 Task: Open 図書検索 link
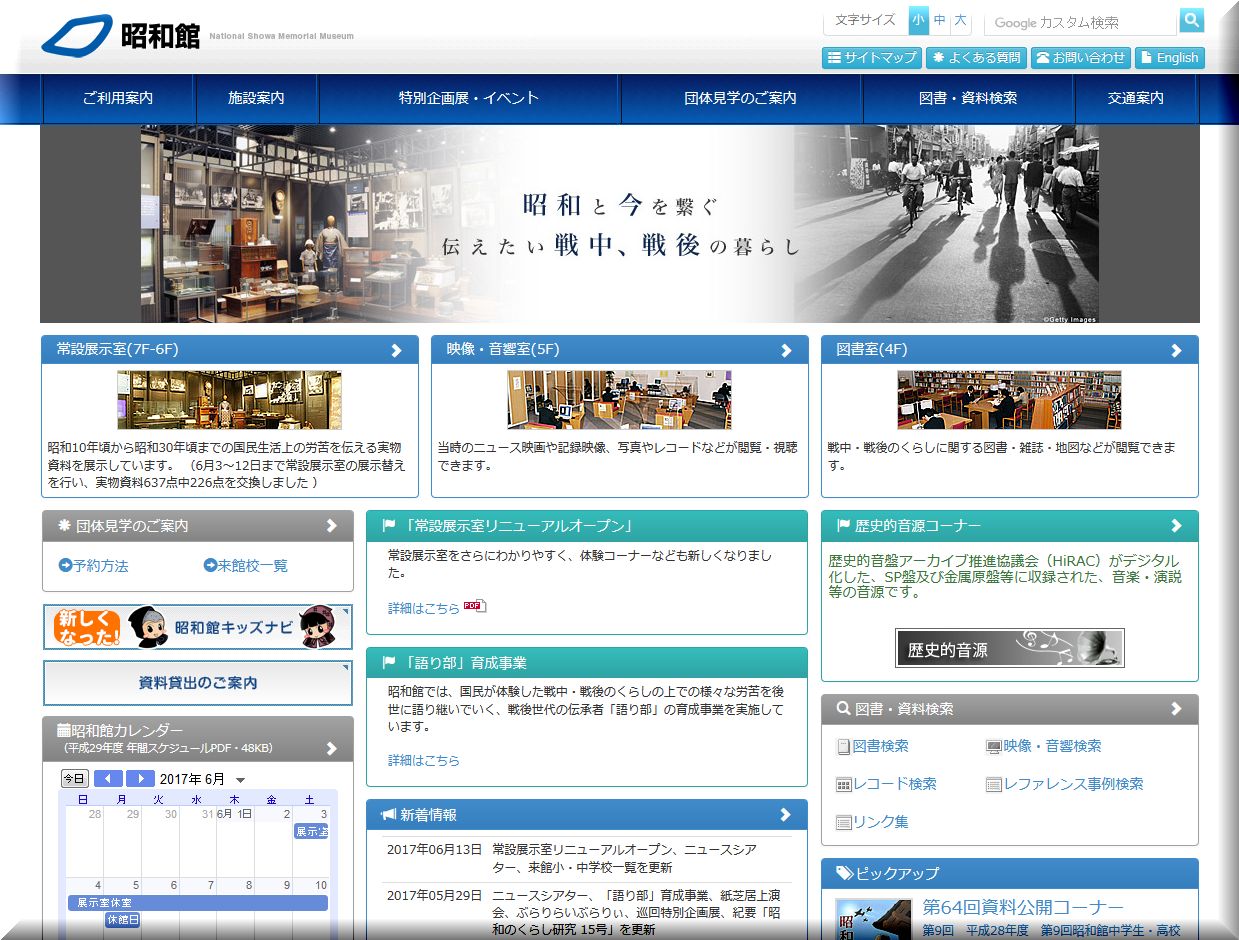pos(873,746)
